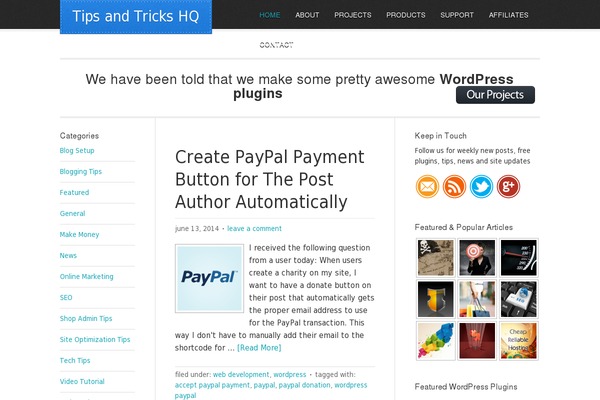Click the Read More link
The image size is (600, 400).
(259, 348)
